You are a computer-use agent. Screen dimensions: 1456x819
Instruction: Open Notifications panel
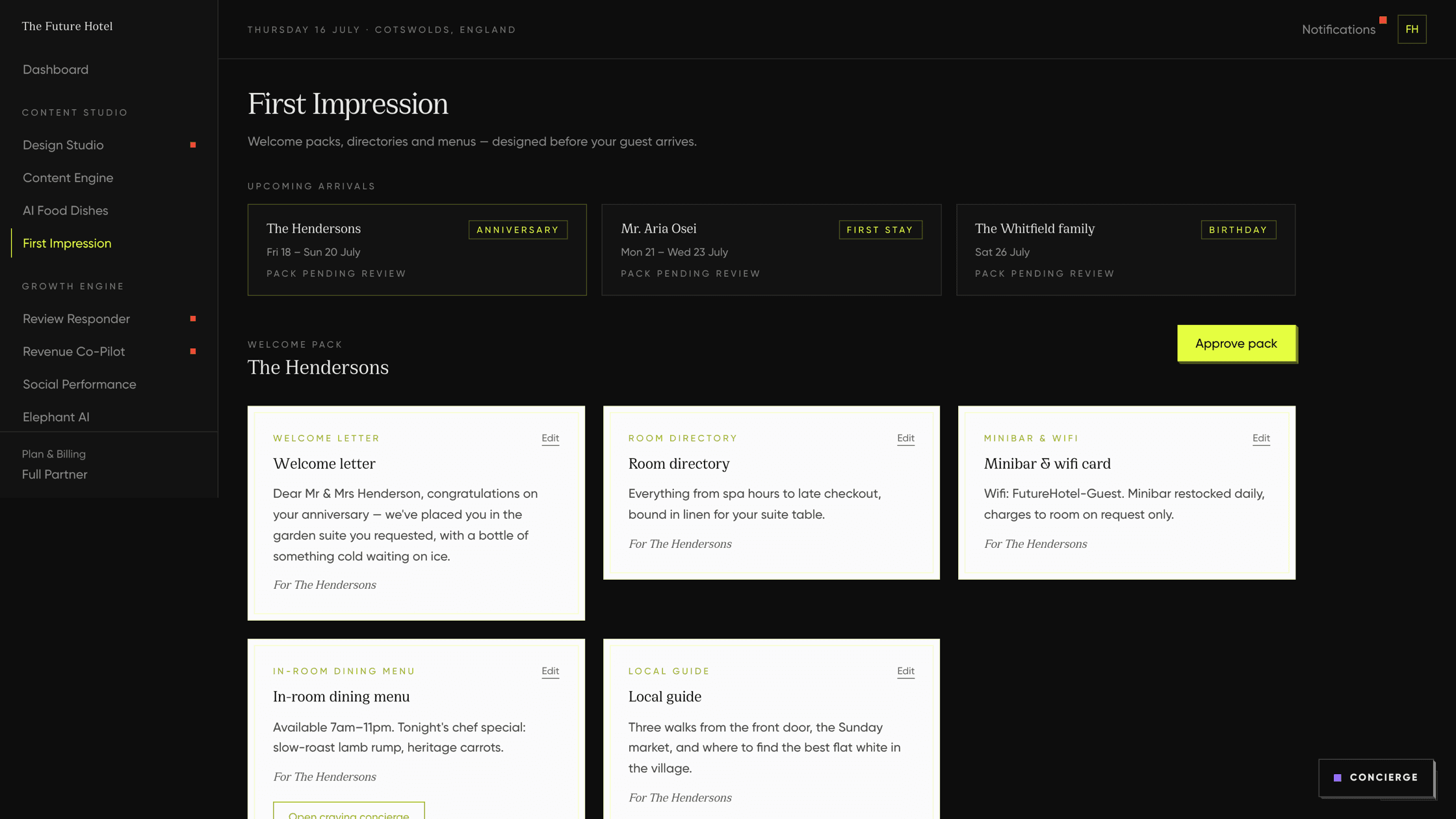tap(1338, 29)
